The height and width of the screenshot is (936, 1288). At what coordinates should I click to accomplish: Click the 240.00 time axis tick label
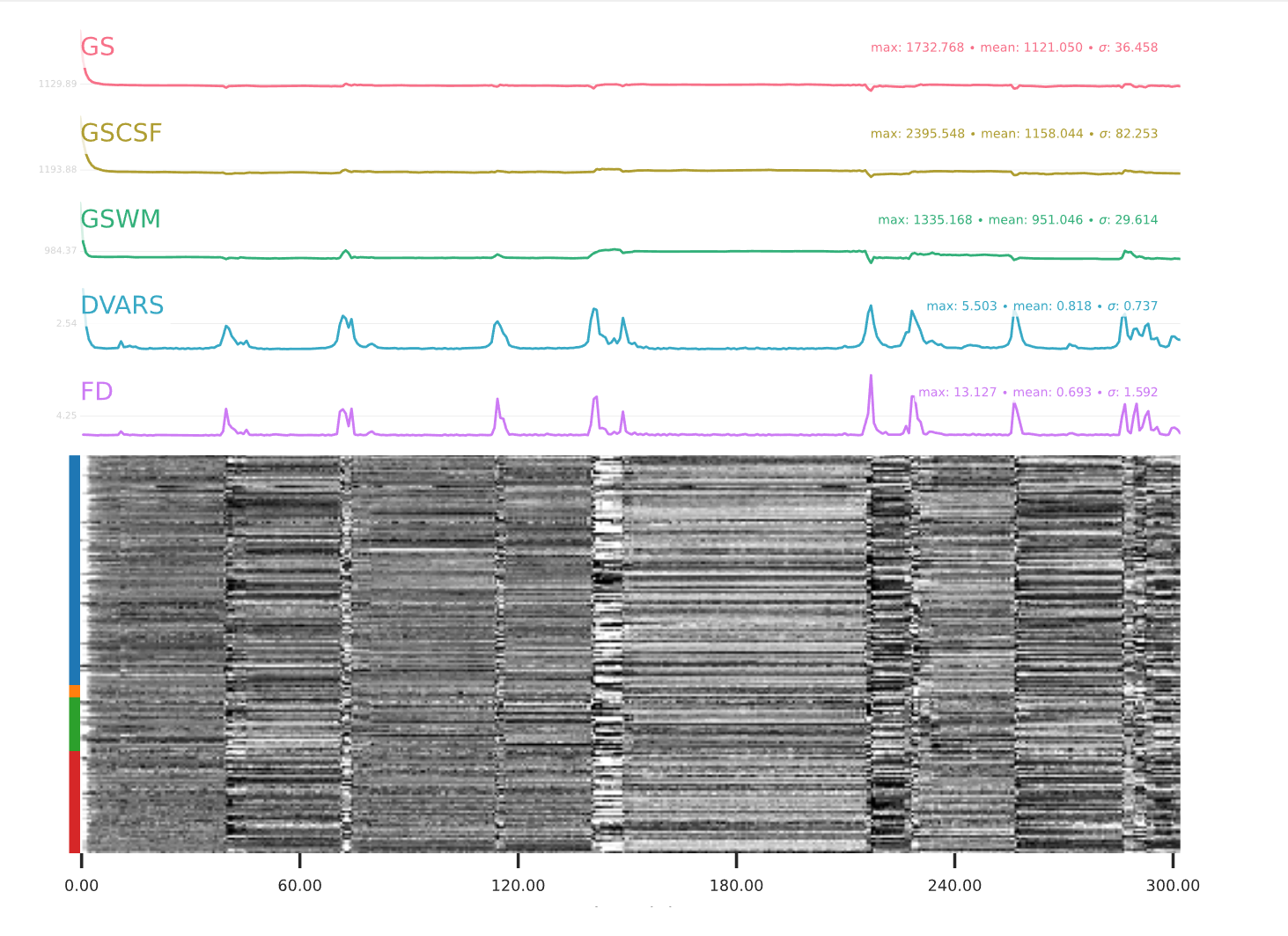point(954,886)
